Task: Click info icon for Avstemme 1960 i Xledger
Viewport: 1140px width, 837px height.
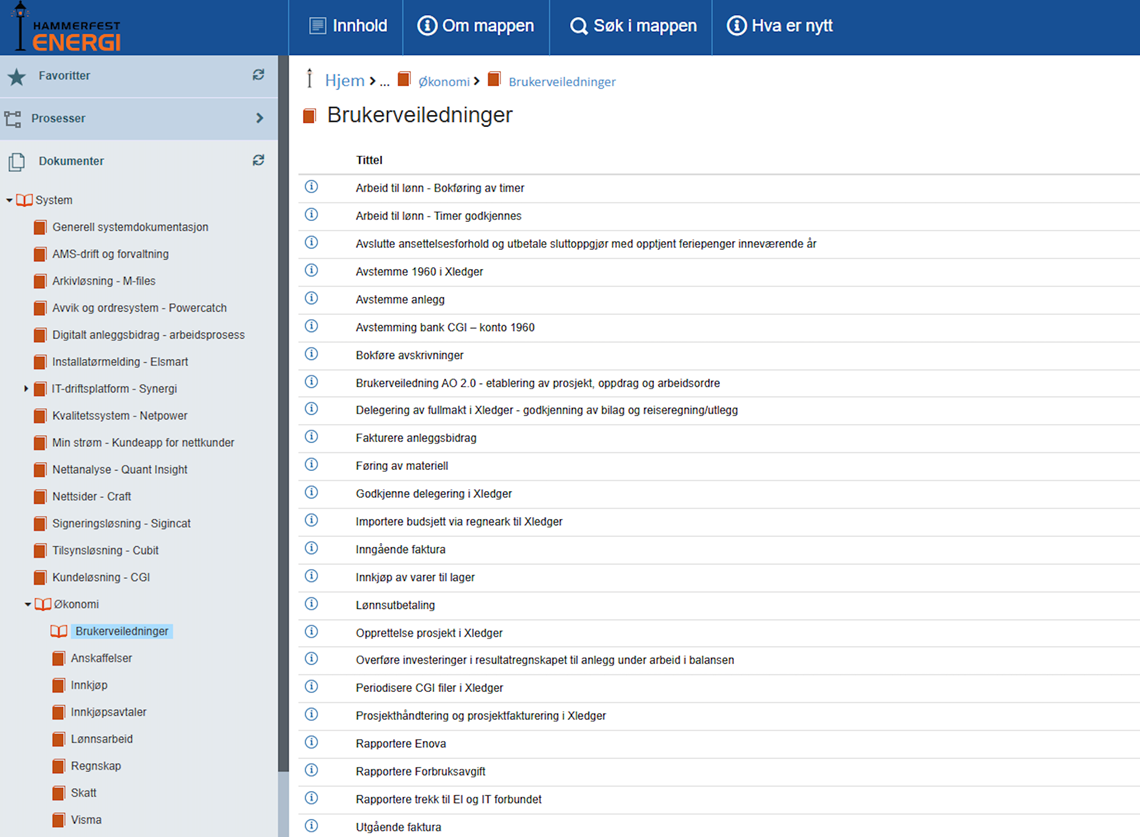Action: tap(311, 271)
